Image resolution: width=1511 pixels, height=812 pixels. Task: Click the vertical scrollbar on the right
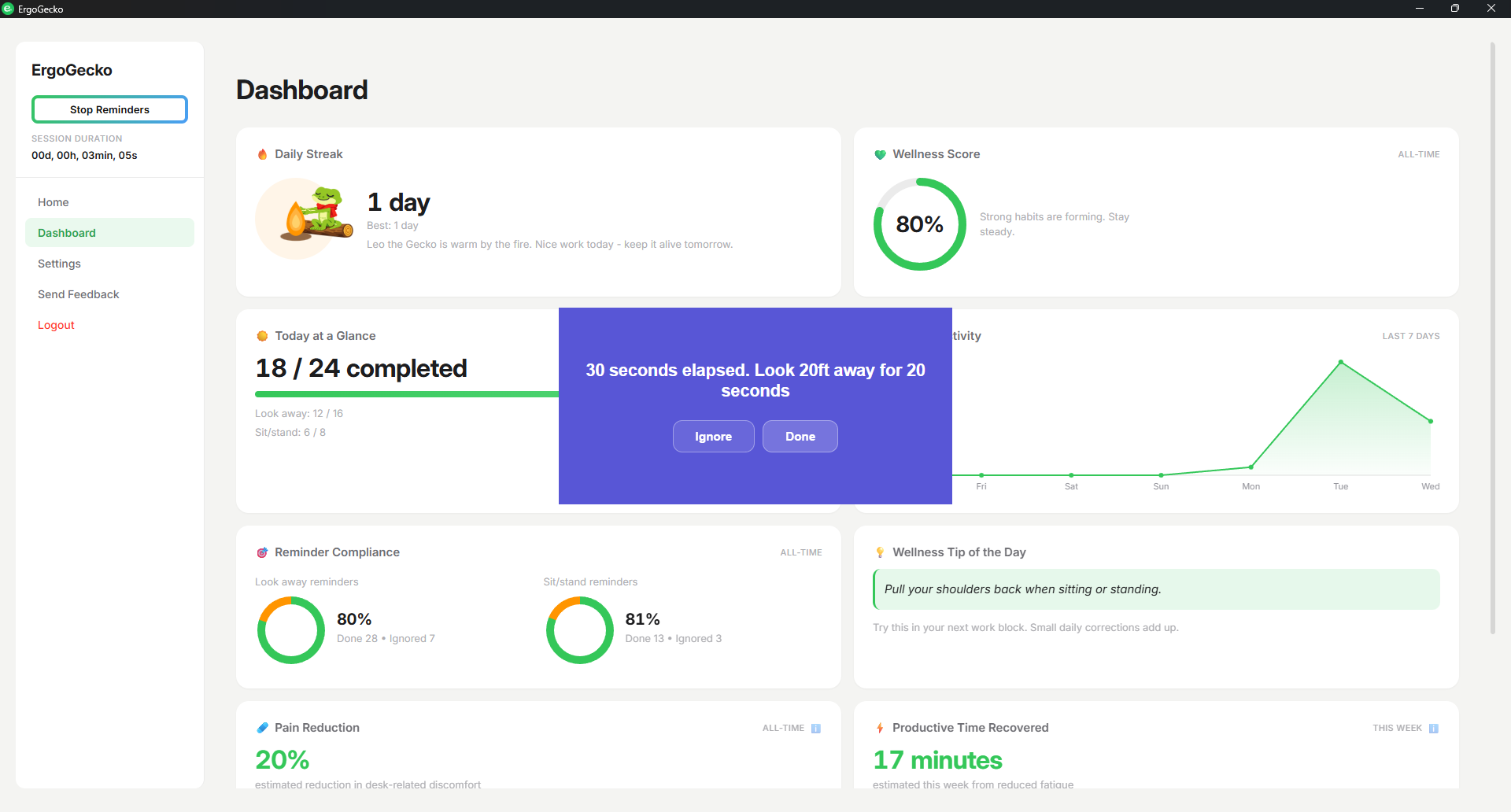coord(1492,338)
